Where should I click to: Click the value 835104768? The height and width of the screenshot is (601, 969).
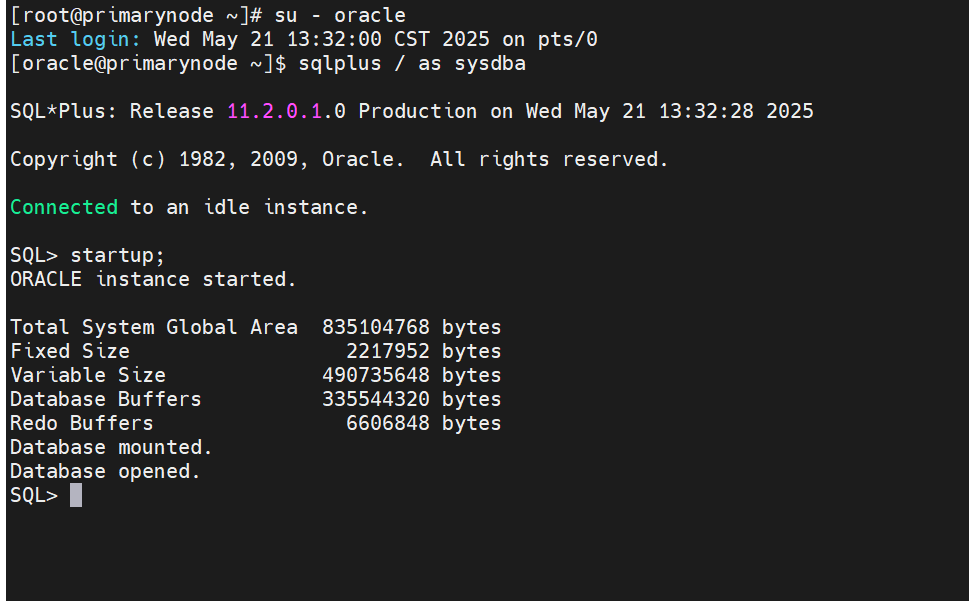tap(376, 327)
